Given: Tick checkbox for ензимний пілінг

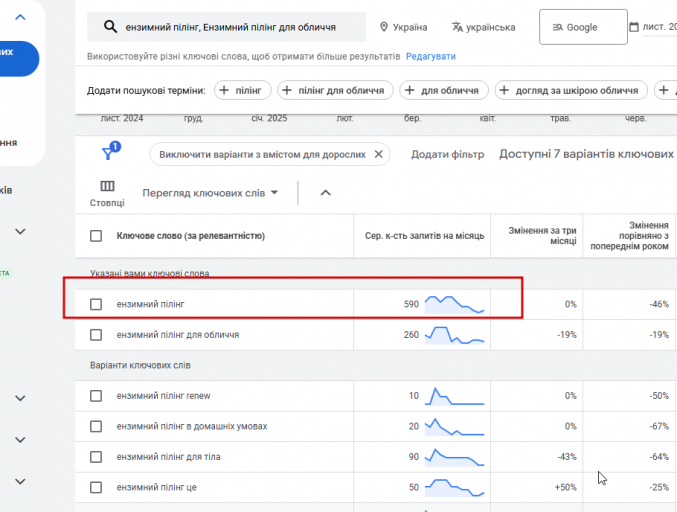Looking at the screenshot, I should (96, 304).
